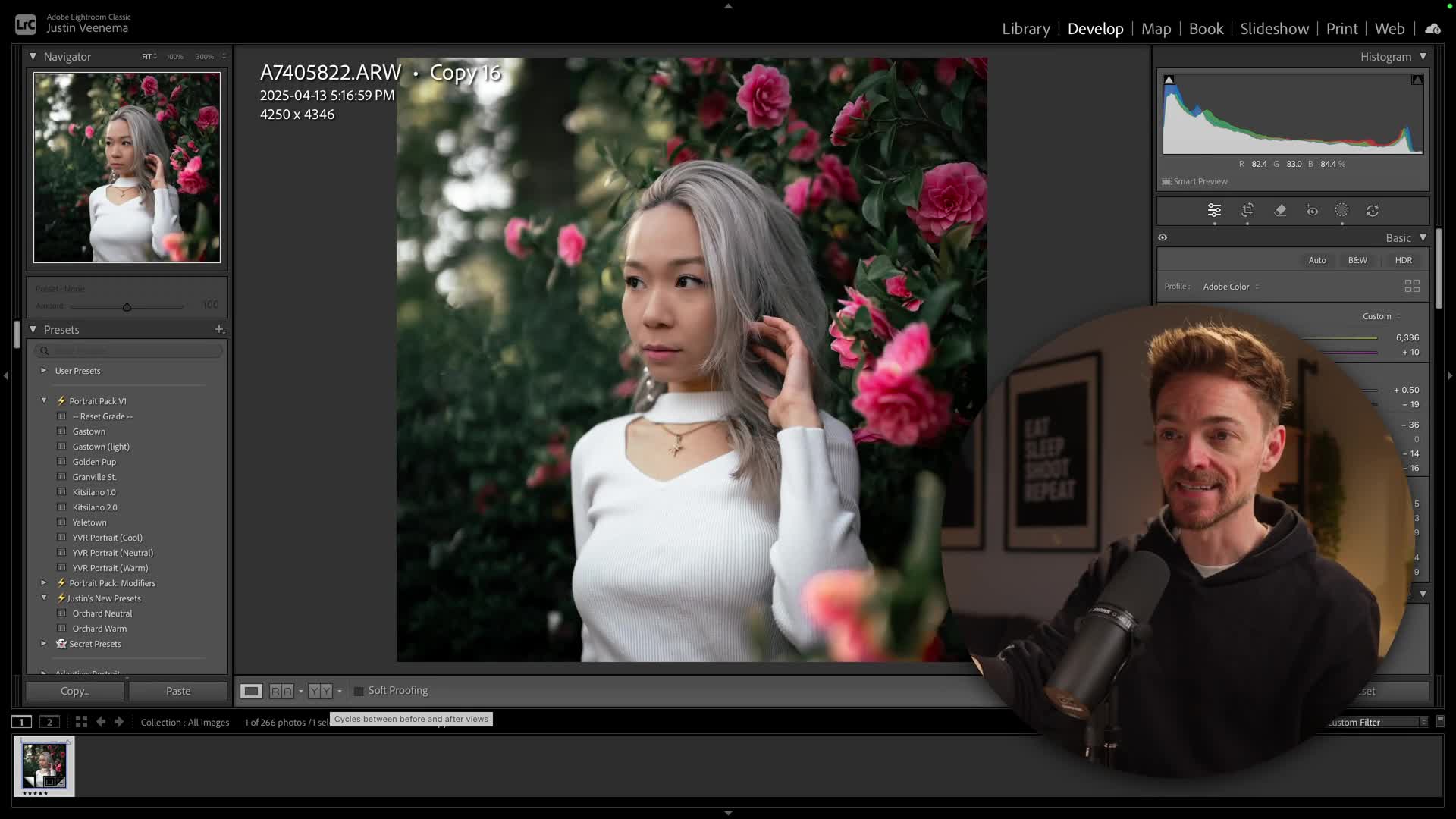Open the profile browser grid icon

[x=1411, y=286]
